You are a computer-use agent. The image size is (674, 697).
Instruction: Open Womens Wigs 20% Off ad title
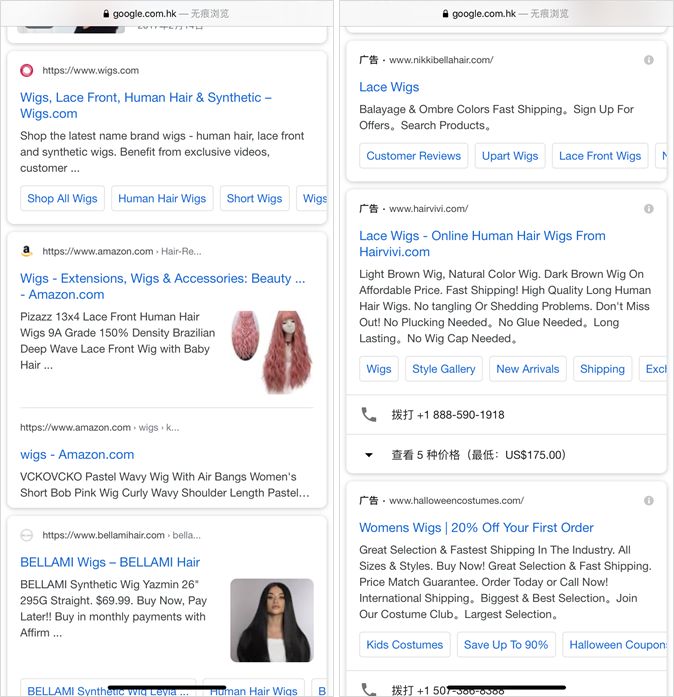point(476,527)
